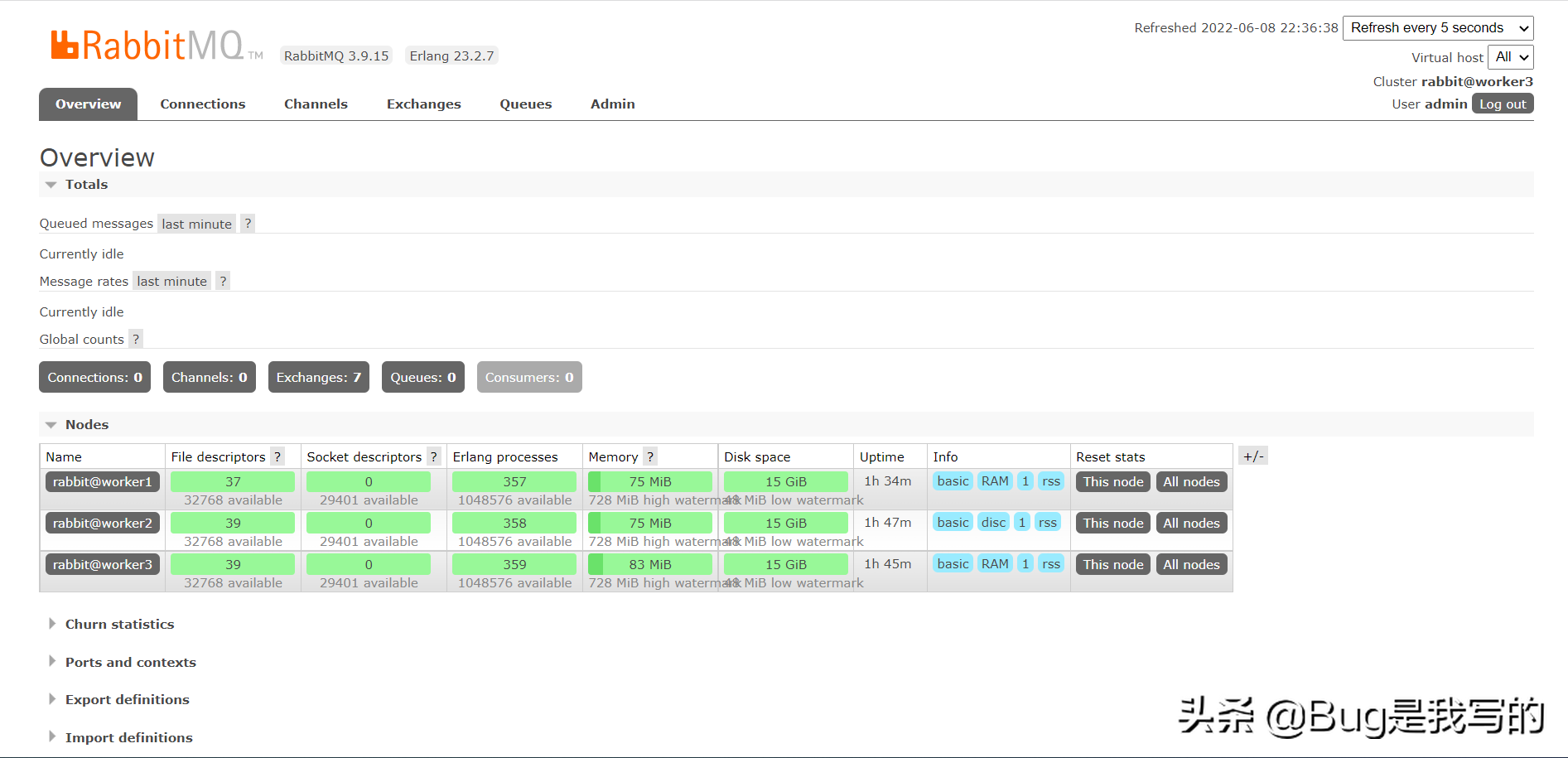Image resolution: width=1568 pixels, height=758 pixels.
Task: Open the Virtual host dropdown
Action: [1511, 57]
